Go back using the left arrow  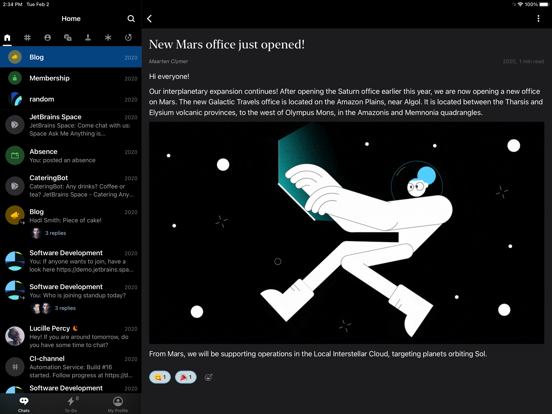click(150, 19)
